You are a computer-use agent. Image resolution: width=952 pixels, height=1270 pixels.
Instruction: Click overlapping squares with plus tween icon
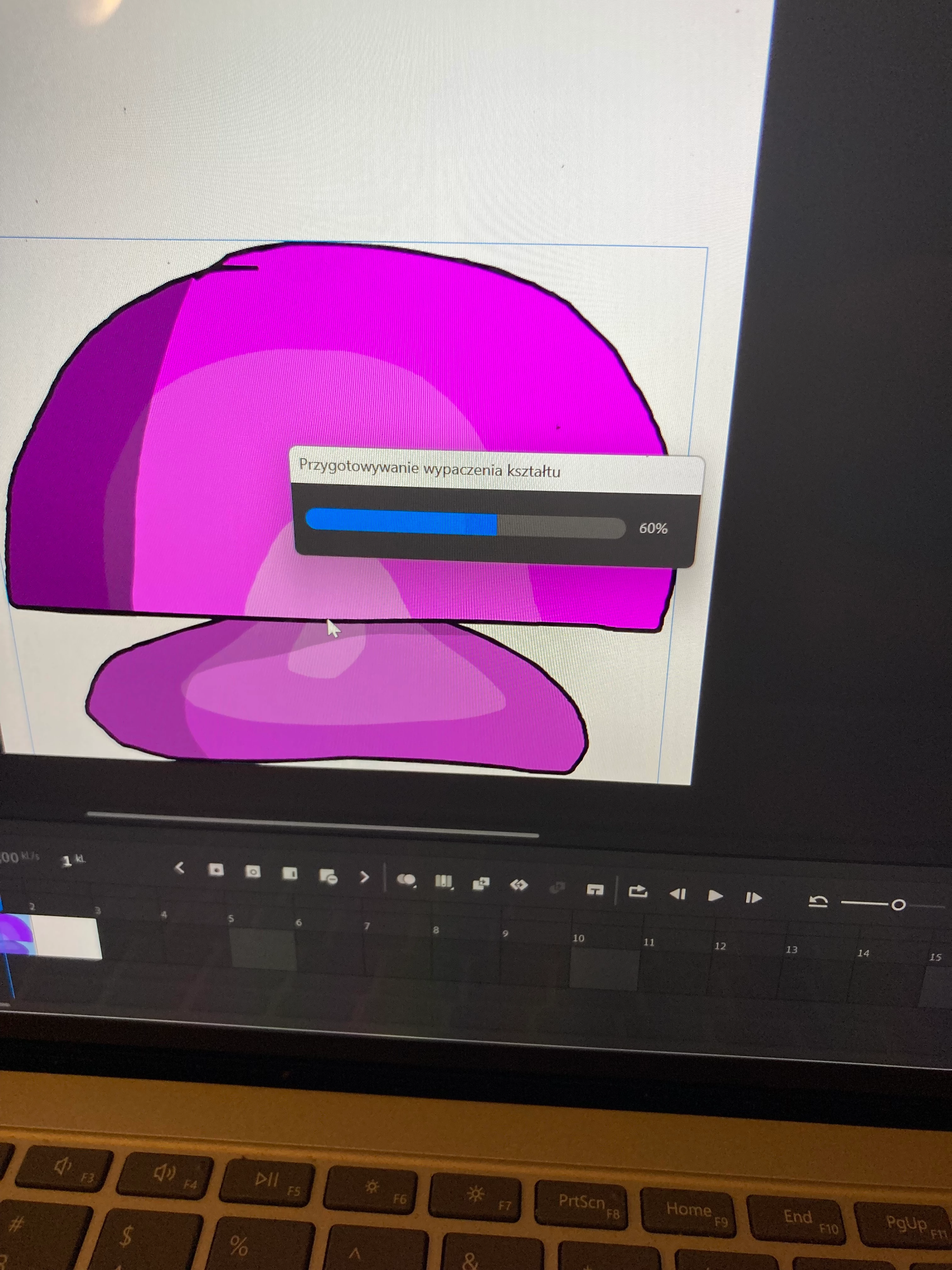pos(481,884)
